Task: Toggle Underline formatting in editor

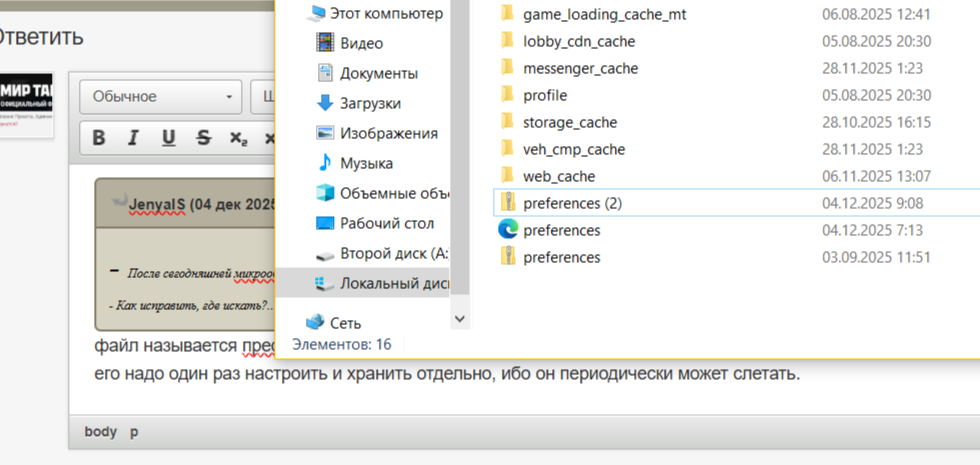Action: coord(168,138)
